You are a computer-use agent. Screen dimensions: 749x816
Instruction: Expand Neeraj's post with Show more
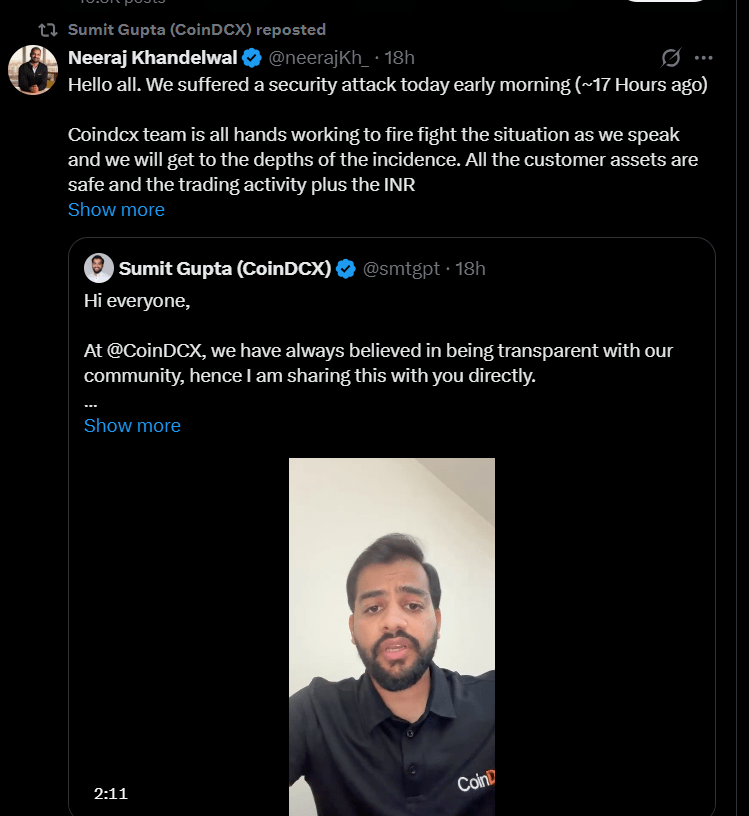coord(116,209)
